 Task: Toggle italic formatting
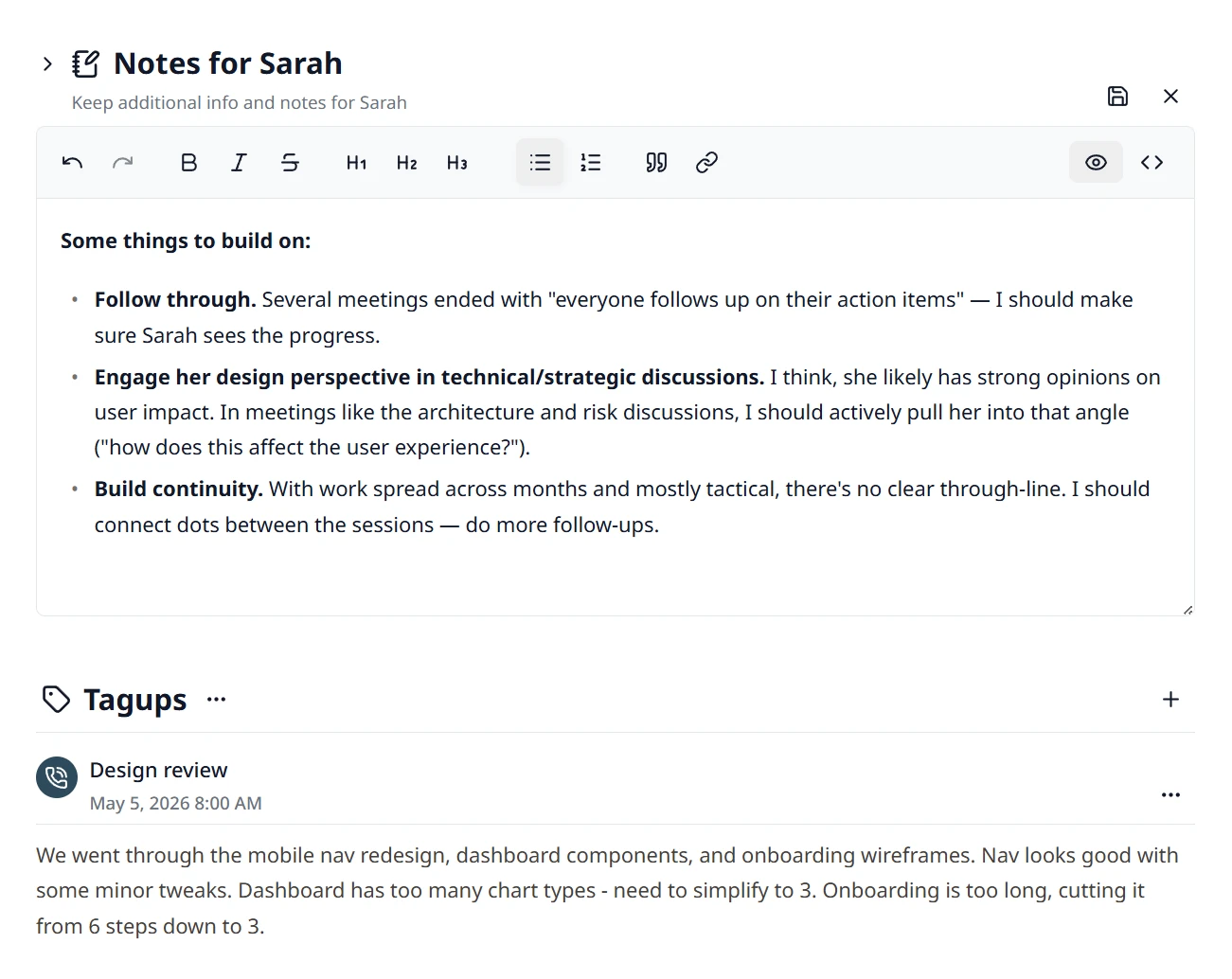240,163
